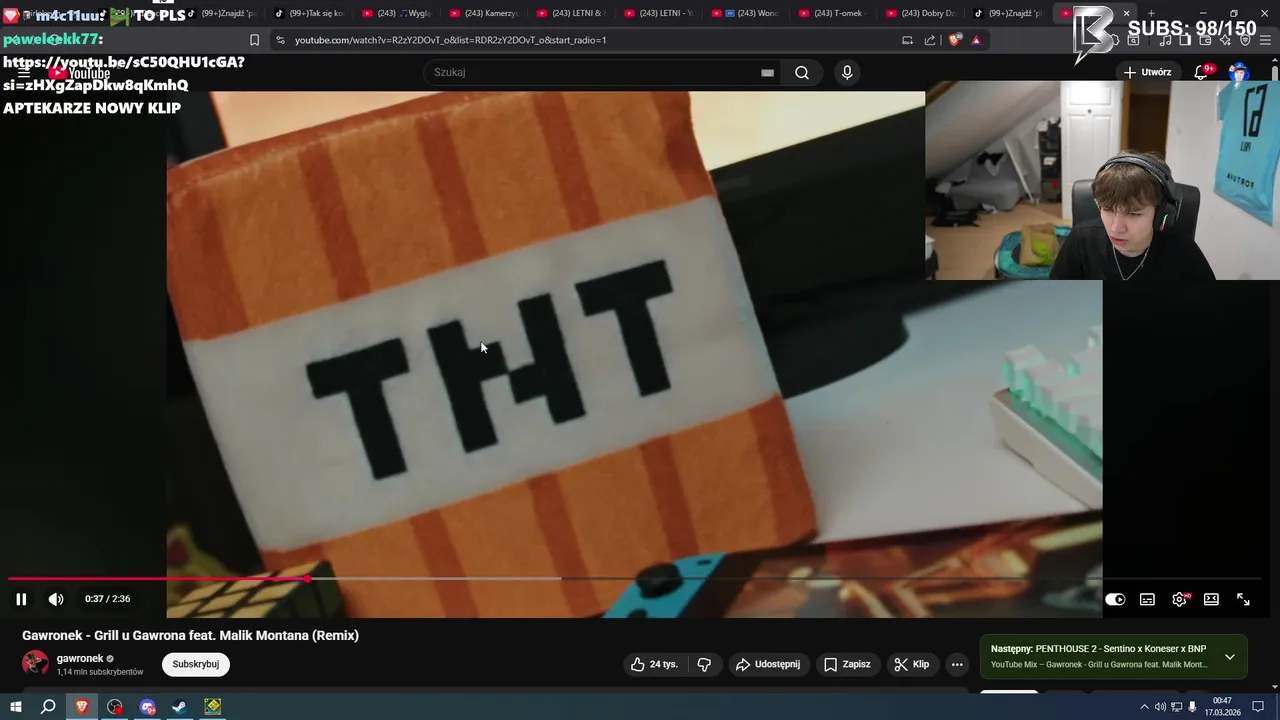Open the gawronek channel avatar

pyautogui.click(x=35, y=663)
